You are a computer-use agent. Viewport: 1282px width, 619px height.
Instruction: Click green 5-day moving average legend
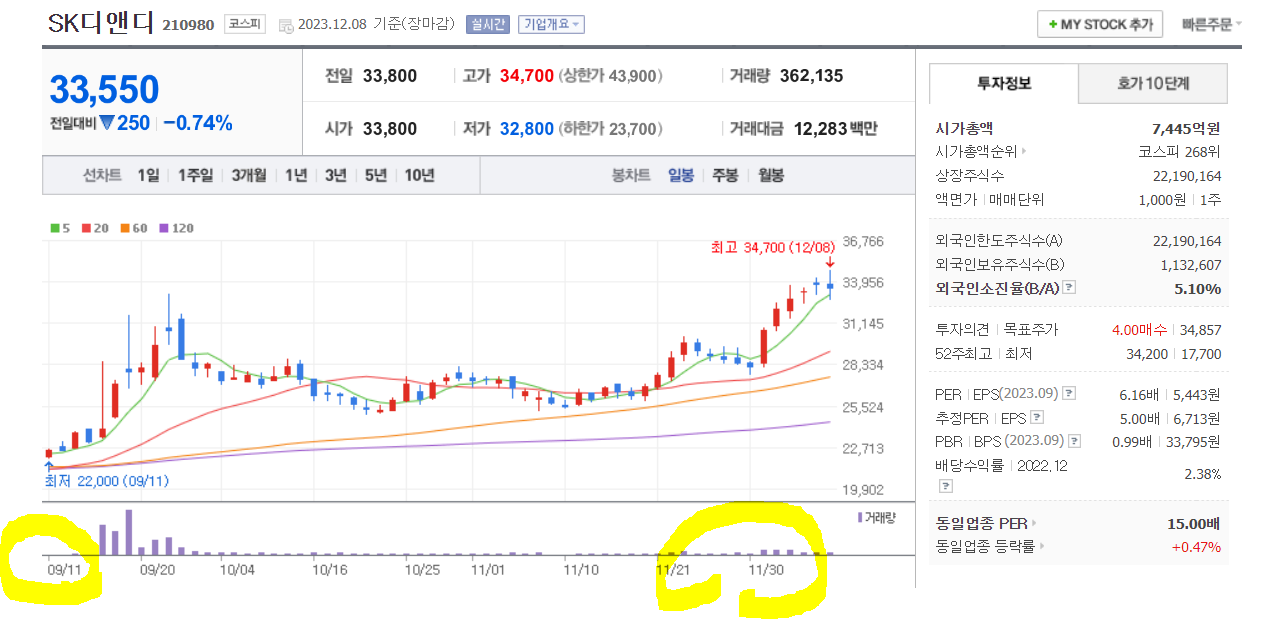(60, 228)
